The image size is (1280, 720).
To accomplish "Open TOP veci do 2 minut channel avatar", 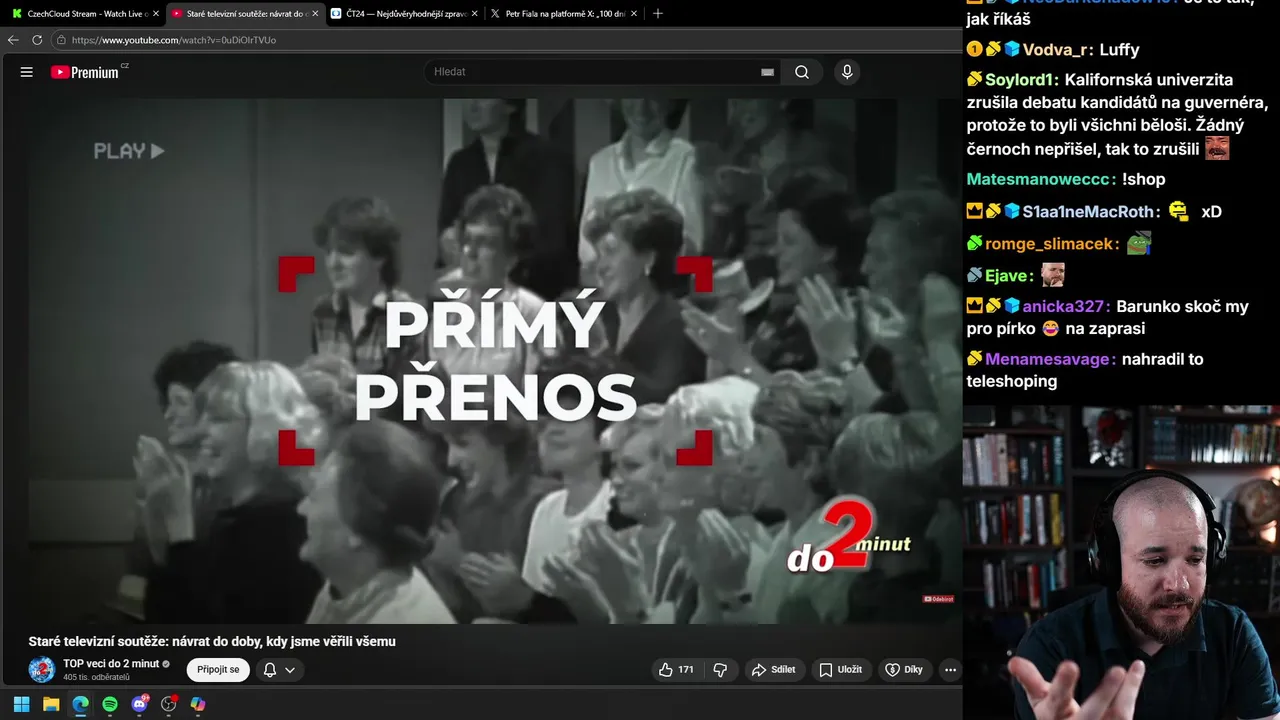I will click(x=42, y=670).
